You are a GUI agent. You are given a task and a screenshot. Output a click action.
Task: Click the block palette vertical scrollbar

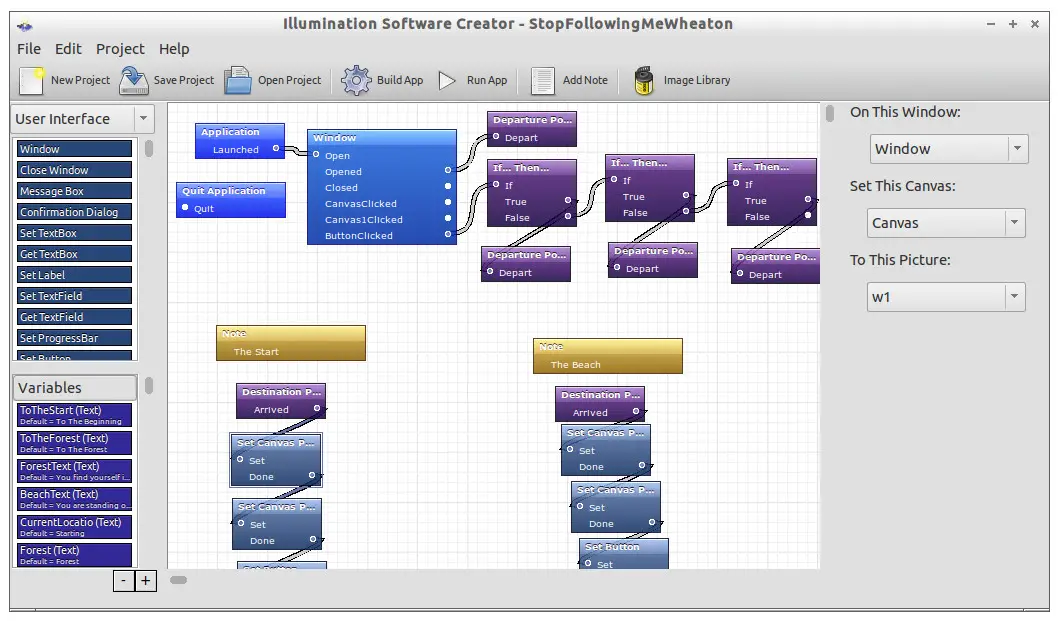pos(149,148)
